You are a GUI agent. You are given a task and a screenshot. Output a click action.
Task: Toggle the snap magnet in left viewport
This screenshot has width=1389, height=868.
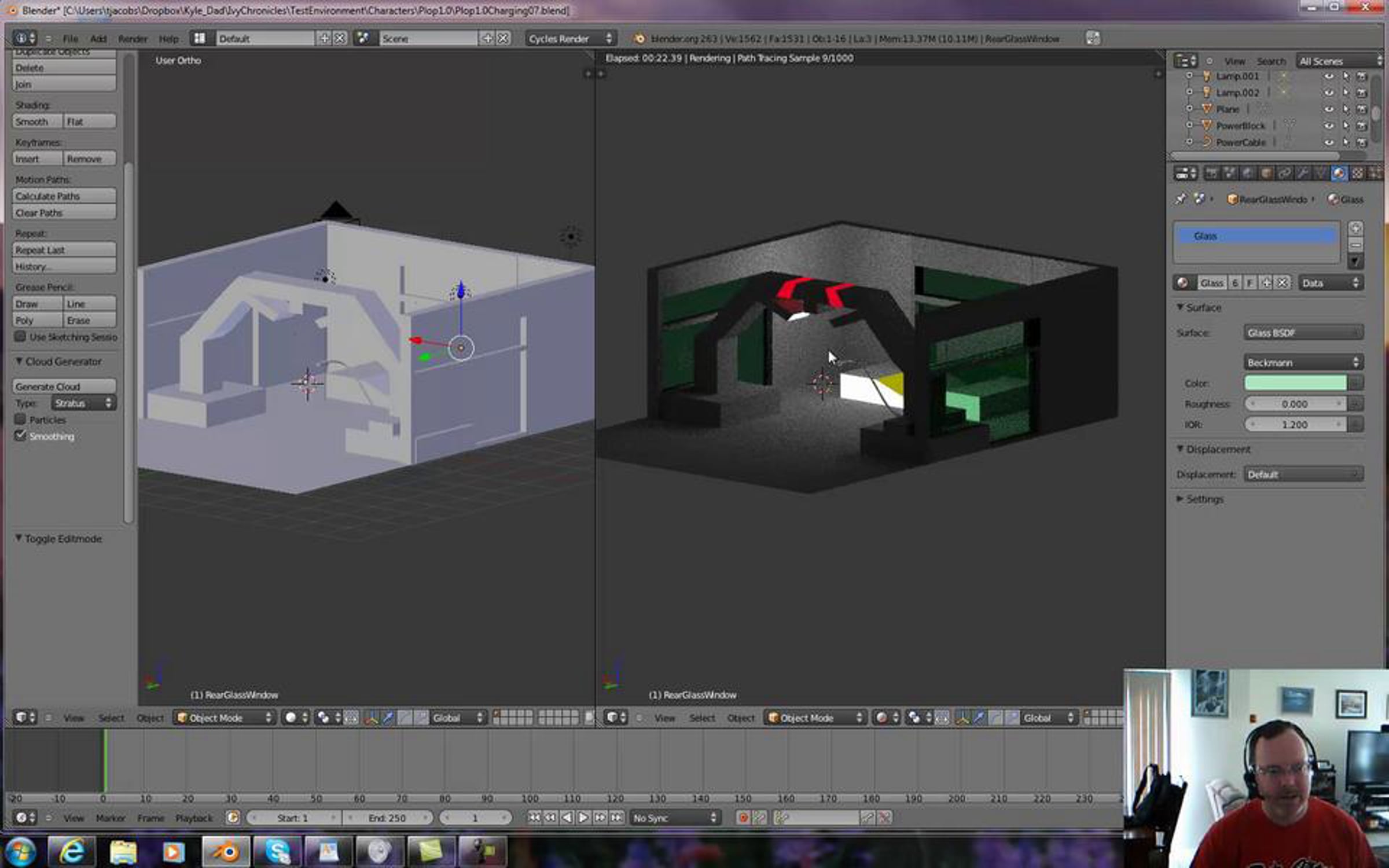[x=589, y=718]
